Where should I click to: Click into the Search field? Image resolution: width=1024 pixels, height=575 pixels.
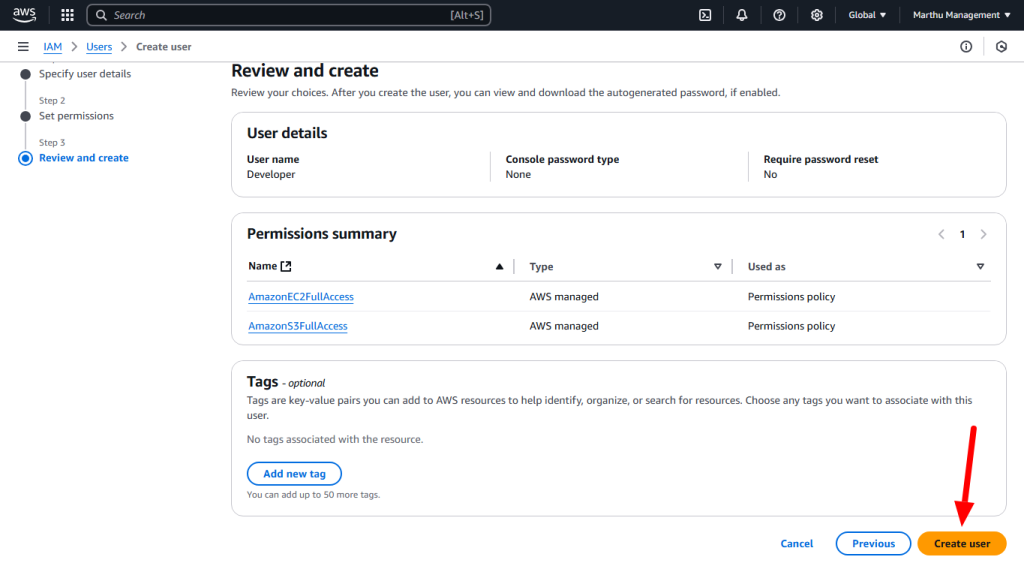(x=289, y=15)
